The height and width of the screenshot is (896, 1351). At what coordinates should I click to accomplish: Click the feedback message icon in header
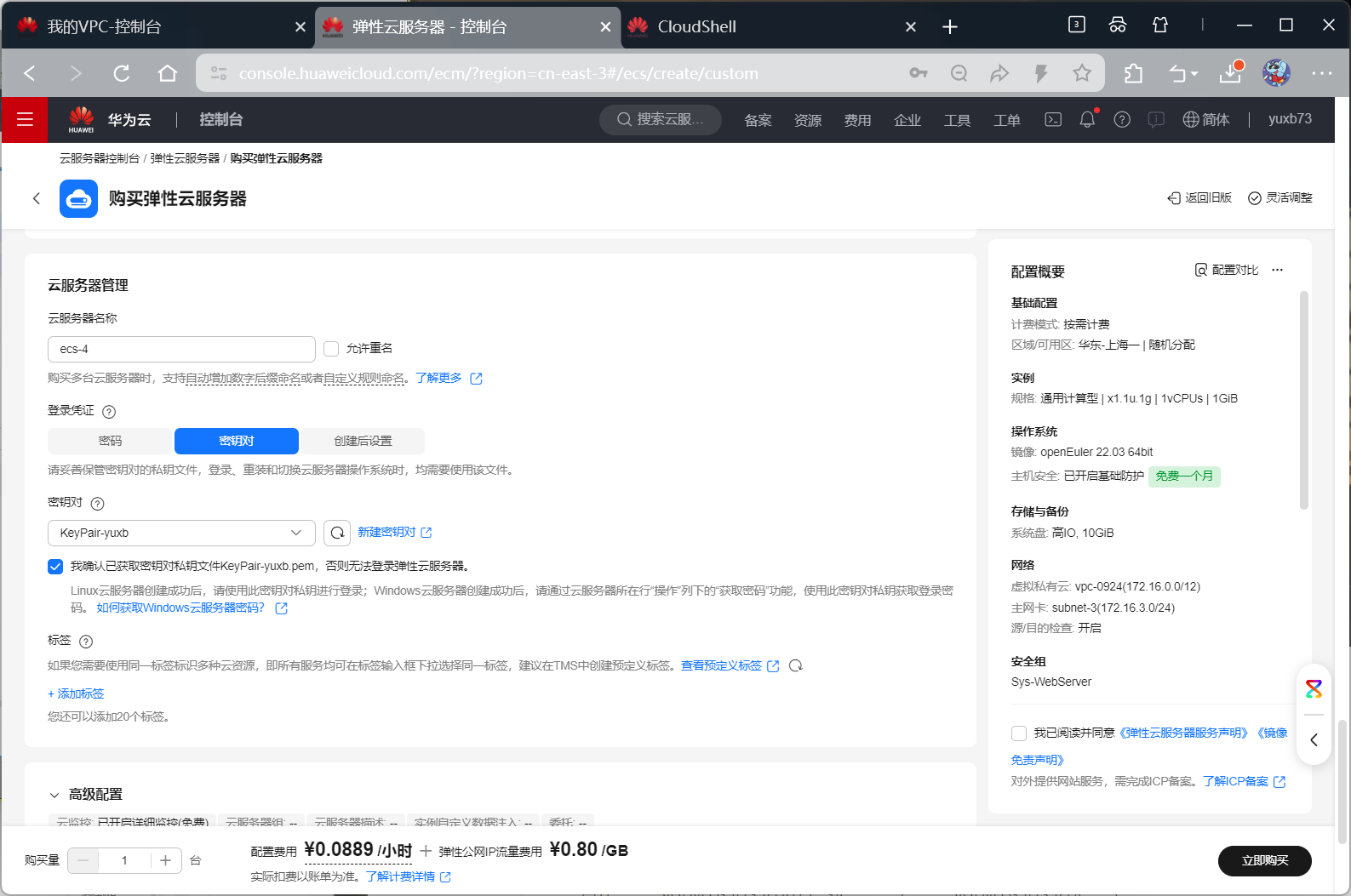point(1156,119)
